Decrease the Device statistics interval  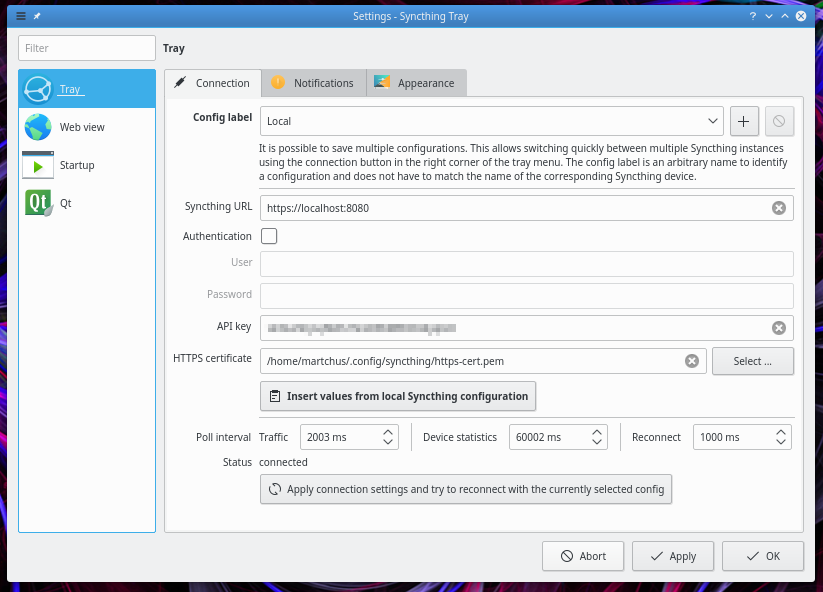tap(597, 442)
